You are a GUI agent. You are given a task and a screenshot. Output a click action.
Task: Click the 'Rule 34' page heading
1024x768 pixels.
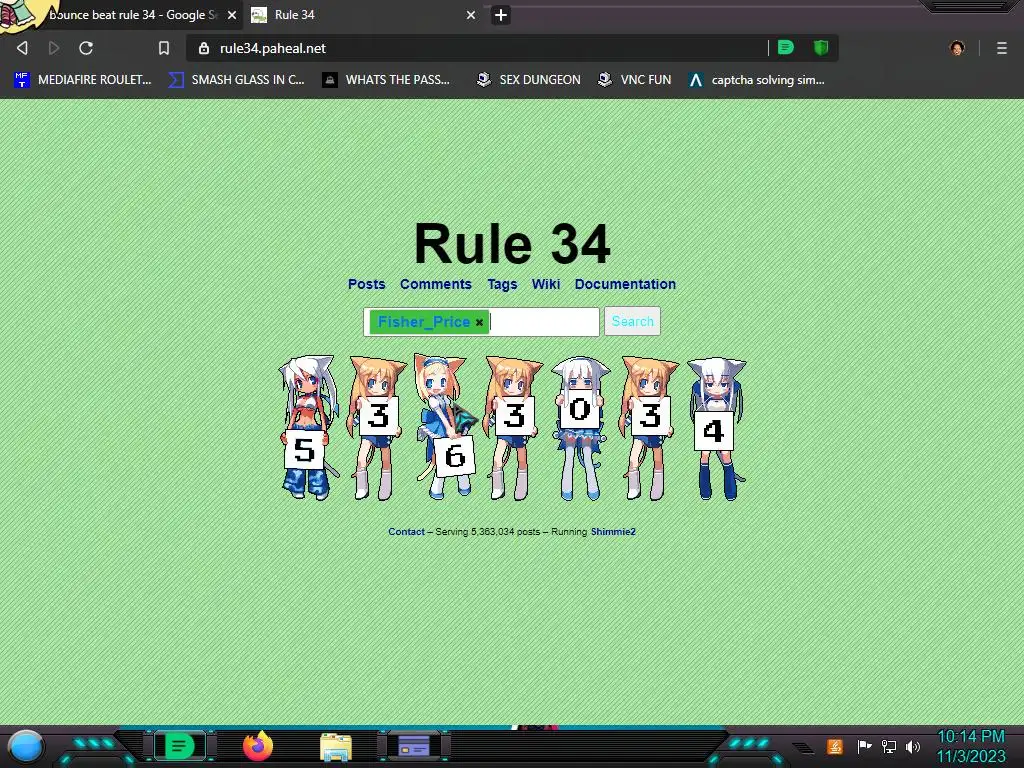click(512, 244)
